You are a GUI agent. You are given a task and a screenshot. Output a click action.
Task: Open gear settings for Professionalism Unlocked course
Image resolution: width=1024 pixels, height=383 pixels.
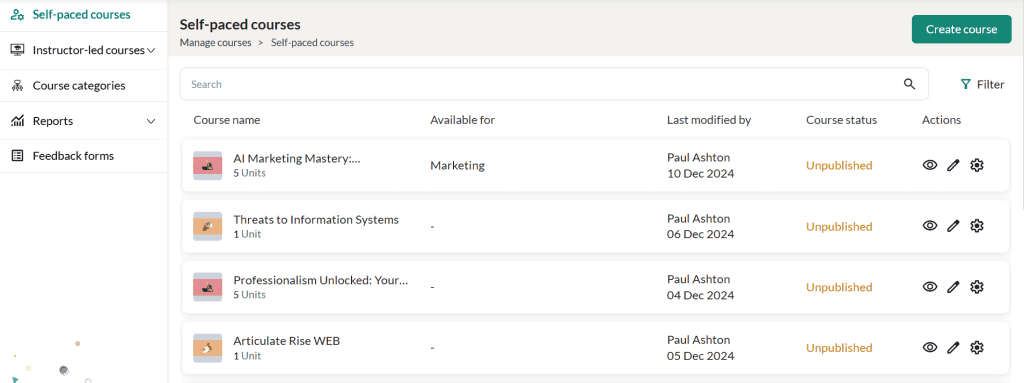(x=977, y=287)
